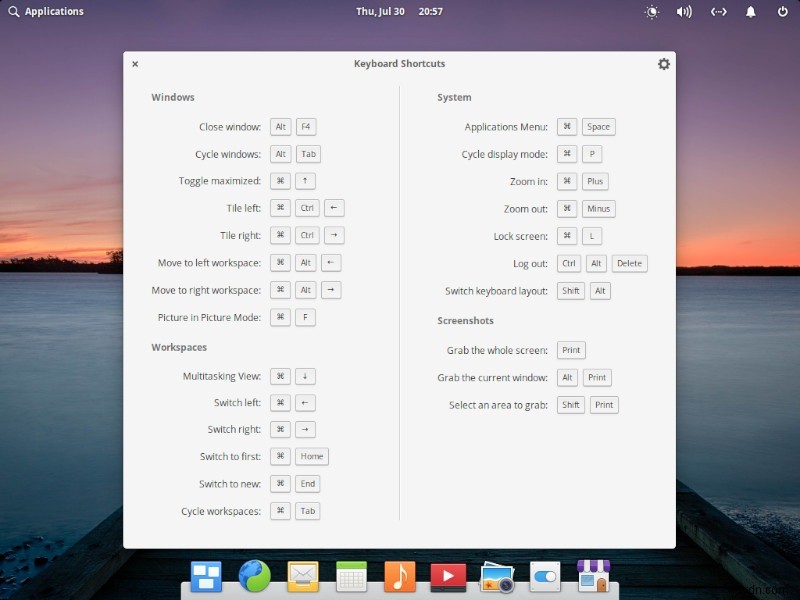Click the settings gear in Keyboard Shortcuts
800x600 pixels.
(664, 63)
